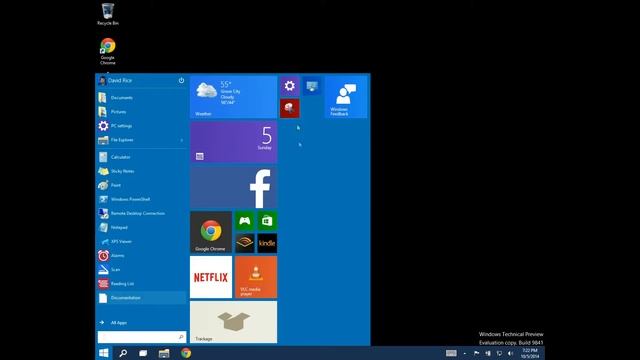Open the Facebook tile
The image size is (640, 360).
[x=233, y=187]
